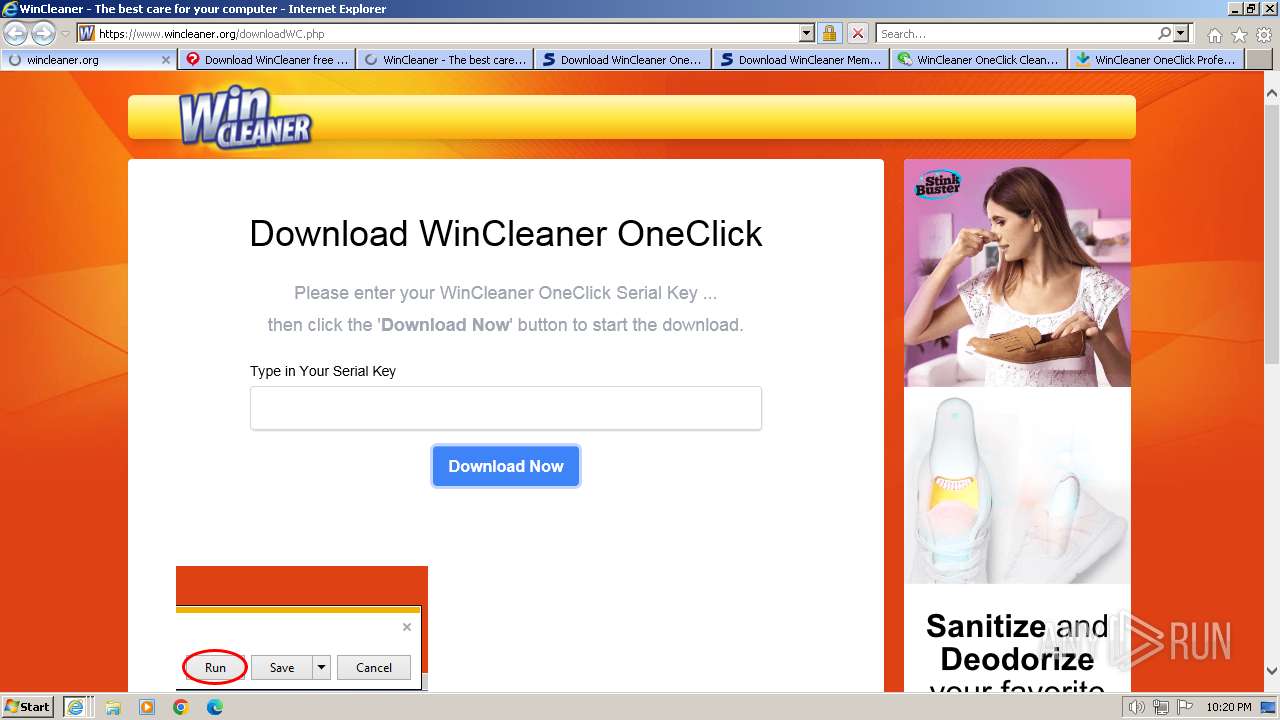
Task: Open the Home icon in toolbar
Action: 1214,35
